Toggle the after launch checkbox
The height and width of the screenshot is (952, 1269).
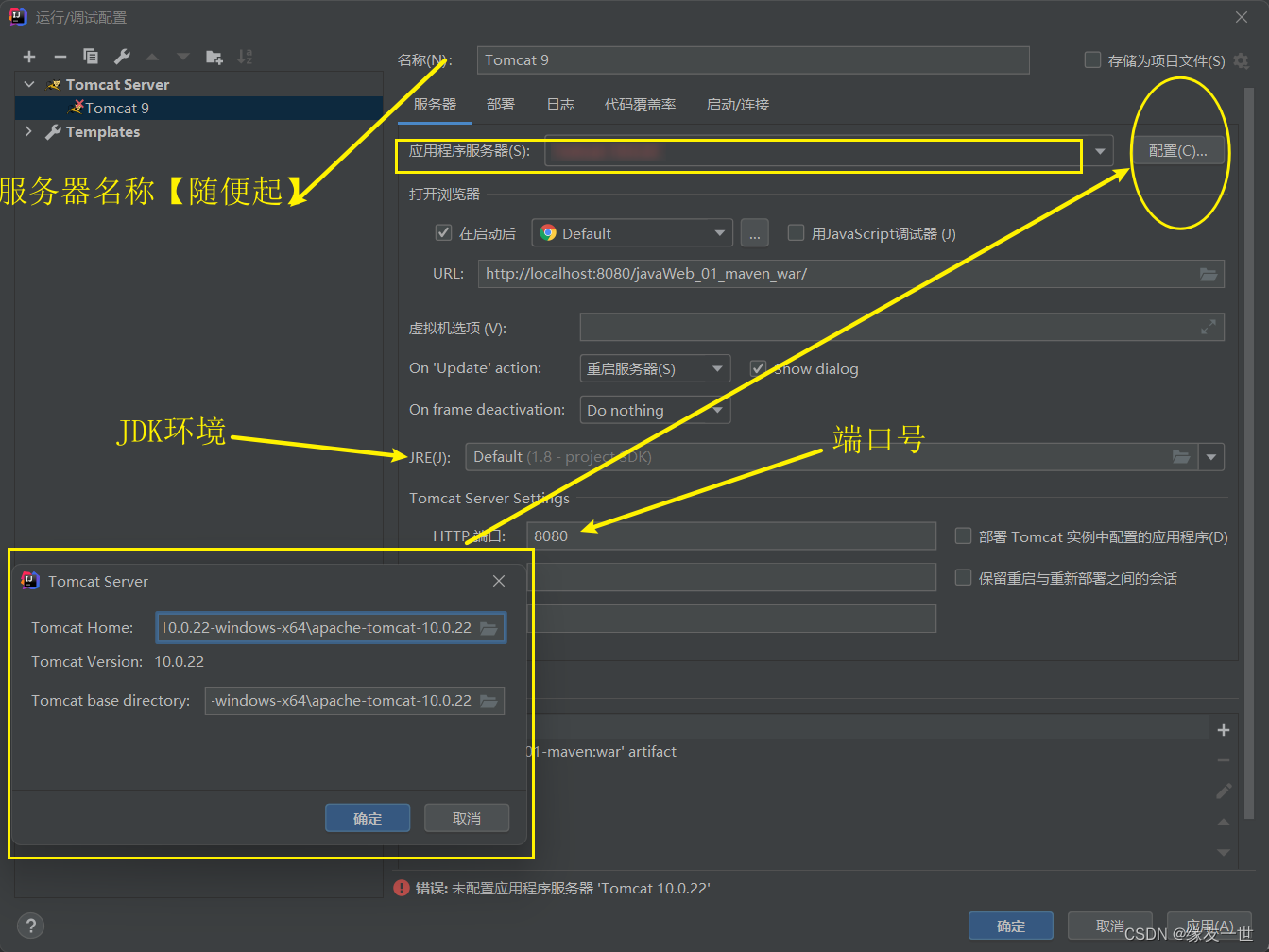click(443, 232)
